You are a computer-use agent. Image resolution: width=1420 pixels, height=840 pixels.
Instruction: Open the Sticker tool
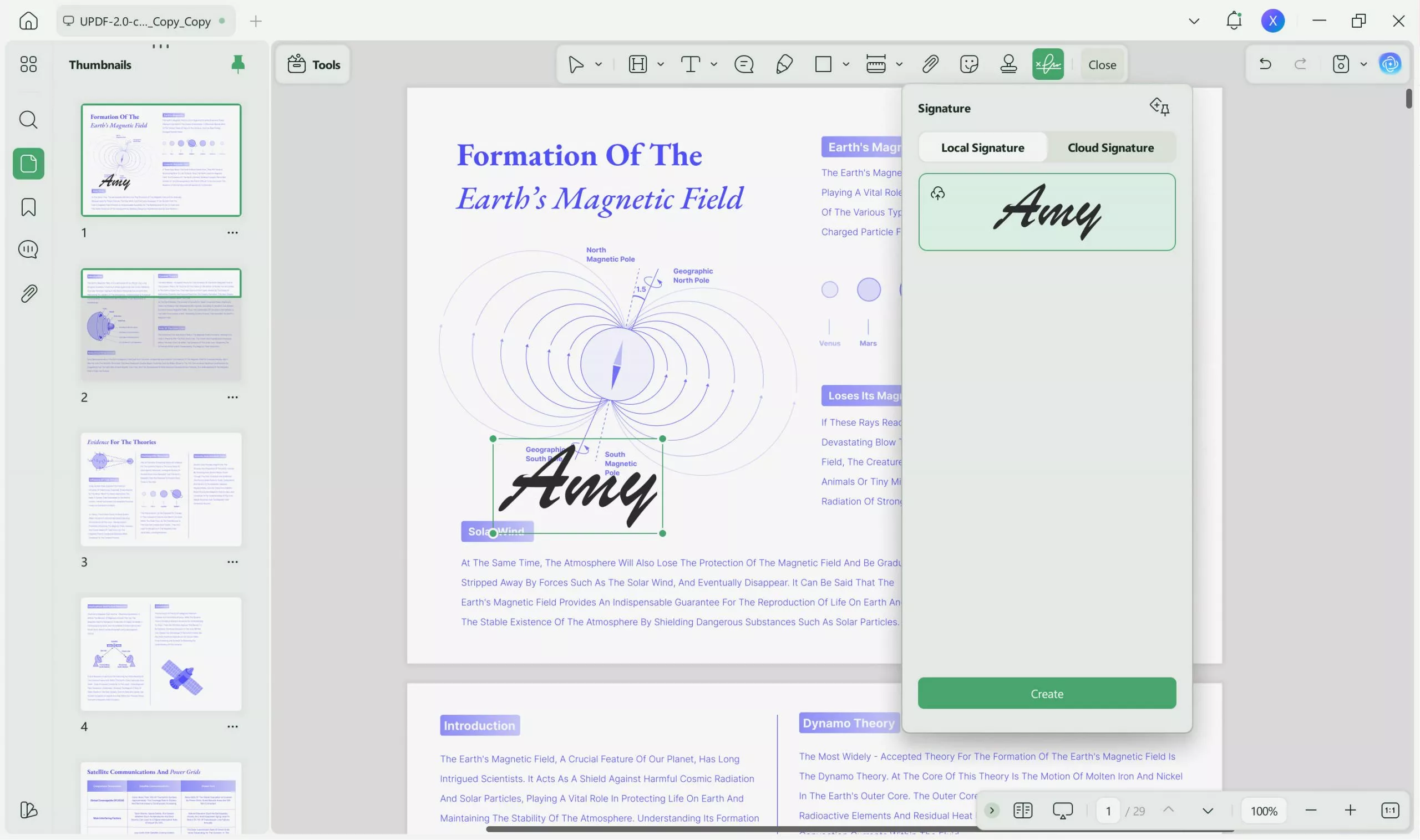(x=968, y=64)
